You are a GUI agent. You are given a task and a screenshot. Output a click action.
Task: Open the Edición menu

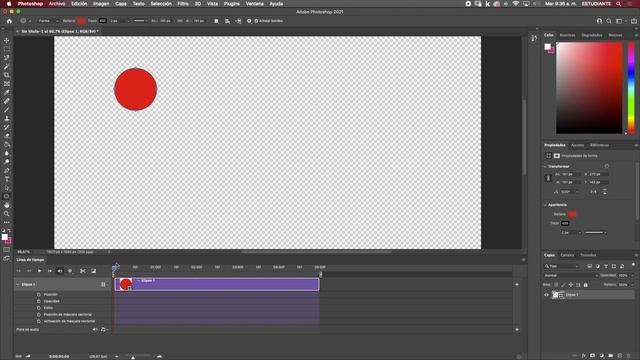pos(79,4)
